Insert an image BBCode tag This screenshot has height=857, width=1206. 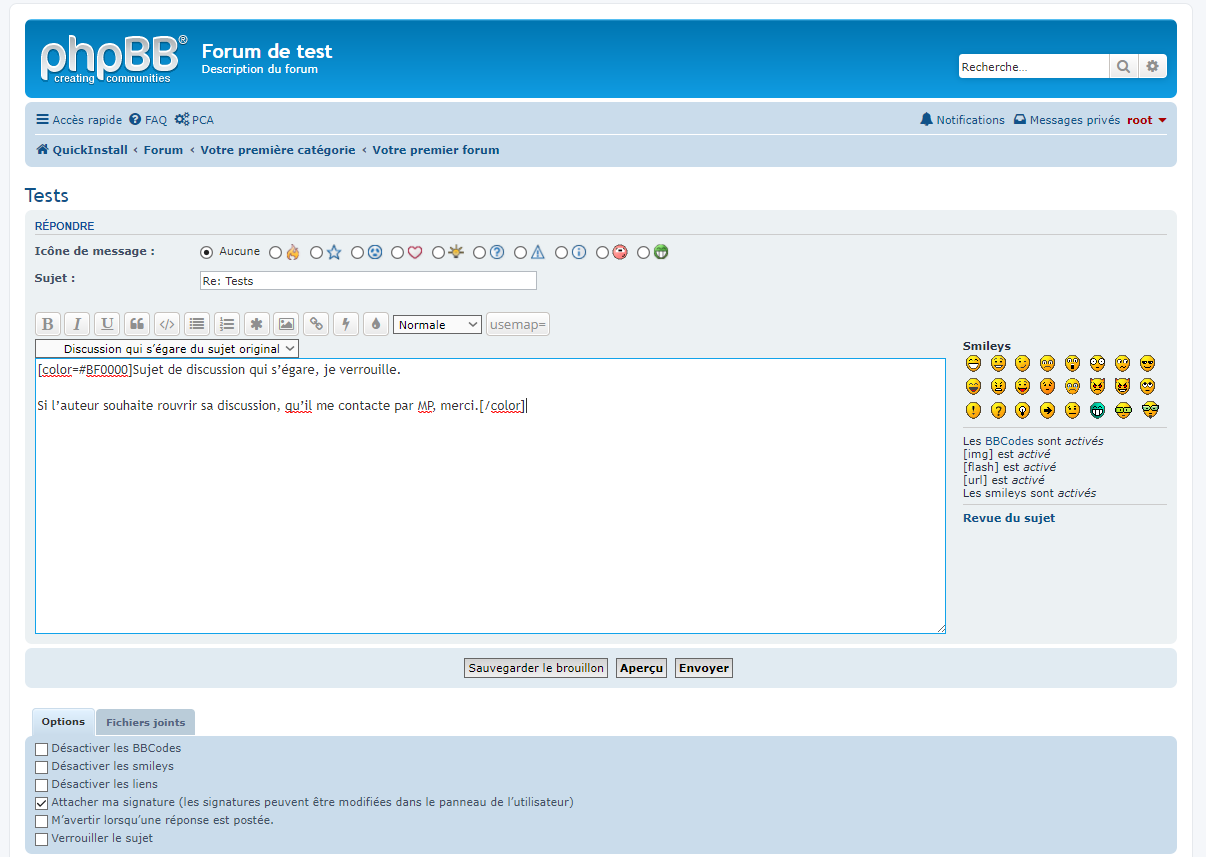point(286,324)
